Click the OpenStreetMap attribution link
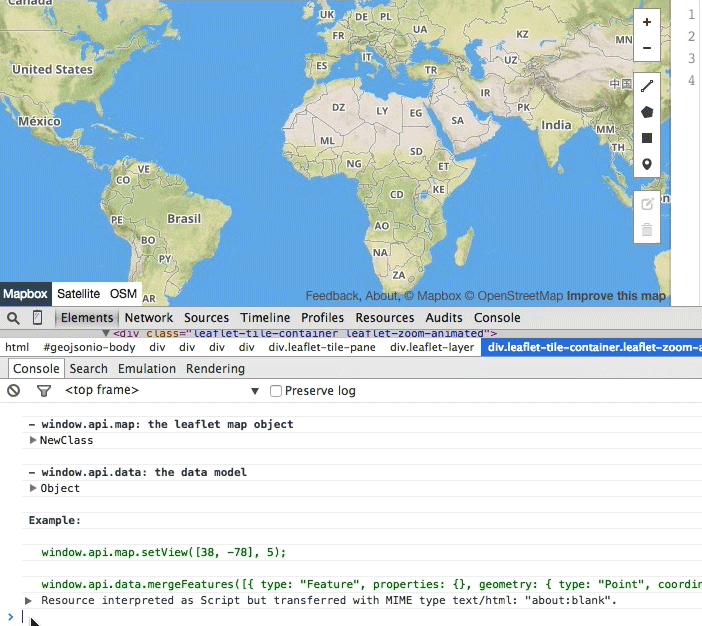Screen dimensions: 702x626 pos(514,296)
